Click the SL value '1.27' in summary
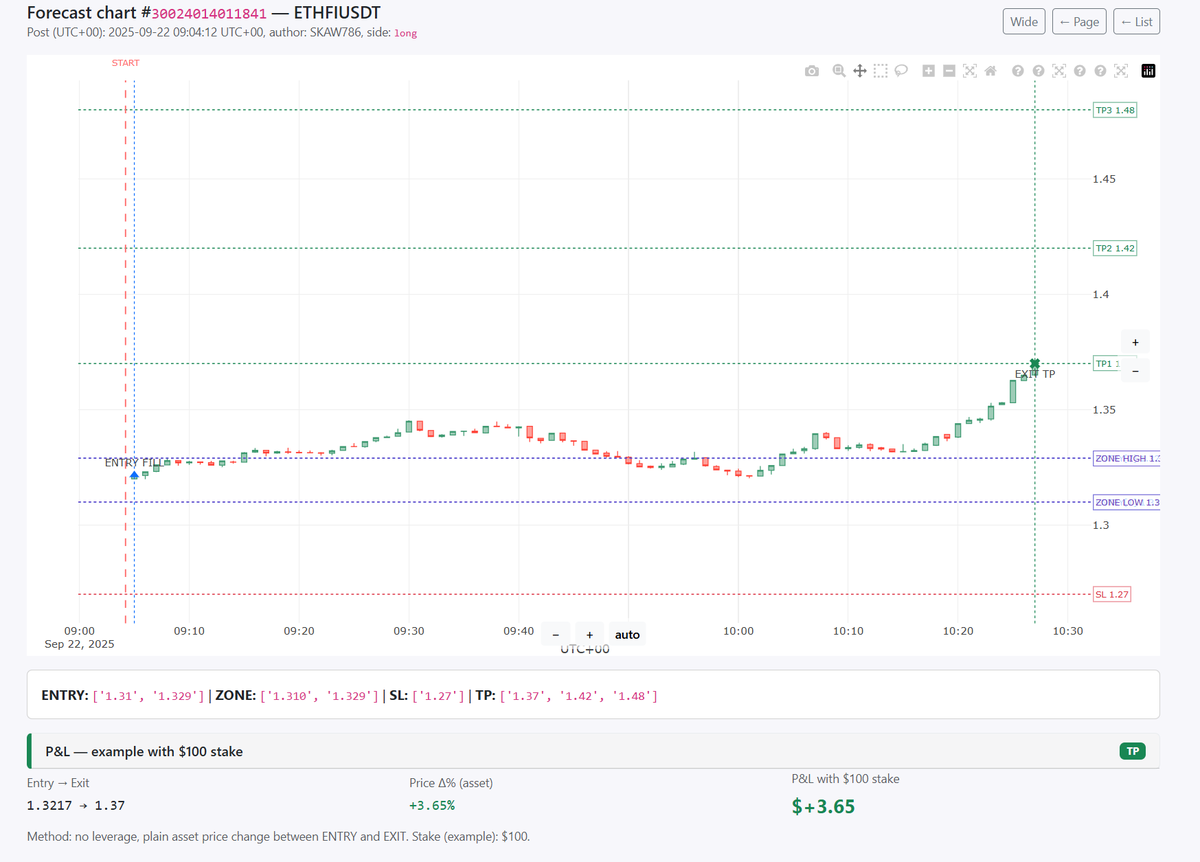 pos(439,695)
